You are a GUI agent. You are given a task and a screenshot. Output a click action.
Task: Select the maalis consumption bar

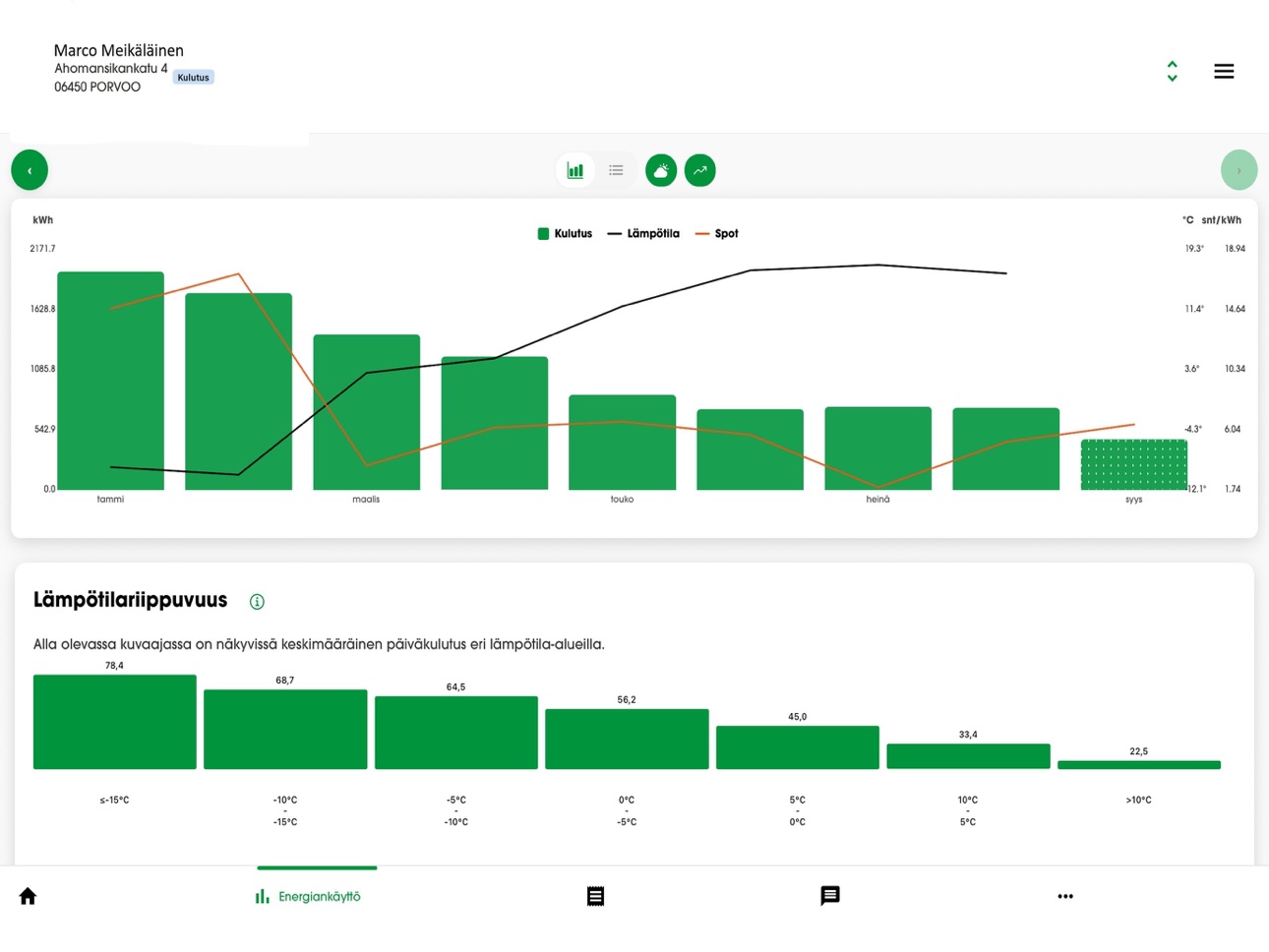coord(366,412)
